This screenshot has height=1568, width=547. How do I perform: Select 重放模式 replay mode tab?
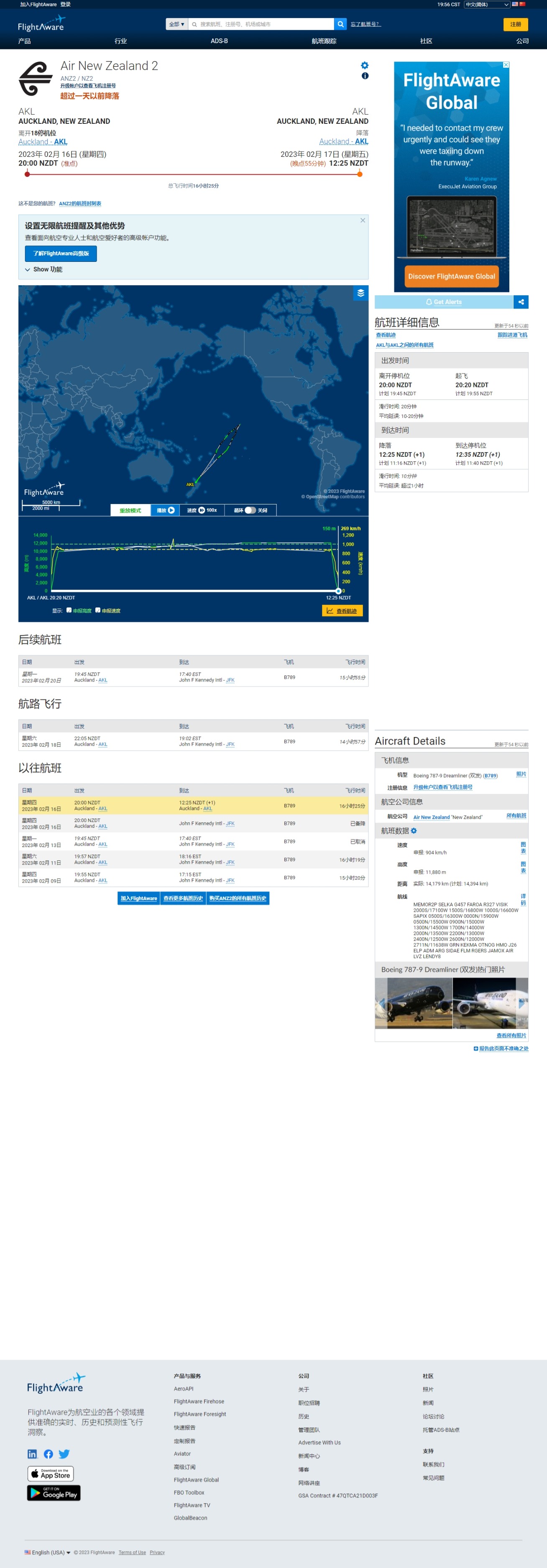130,510
